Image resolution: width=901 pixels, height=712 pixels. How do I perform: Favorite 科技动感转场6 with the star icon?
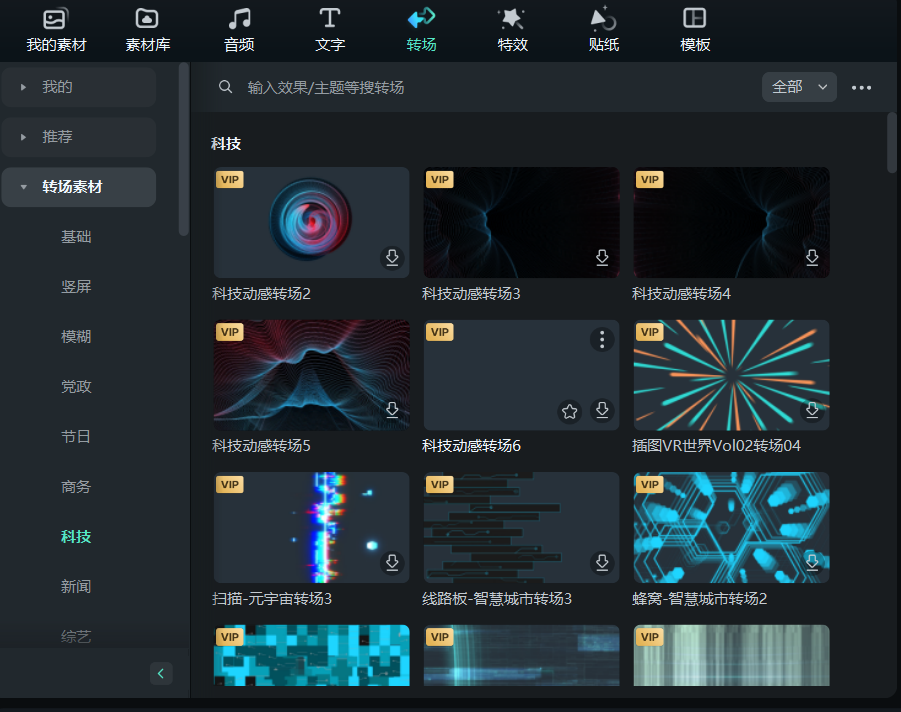[x=569, y=411]
